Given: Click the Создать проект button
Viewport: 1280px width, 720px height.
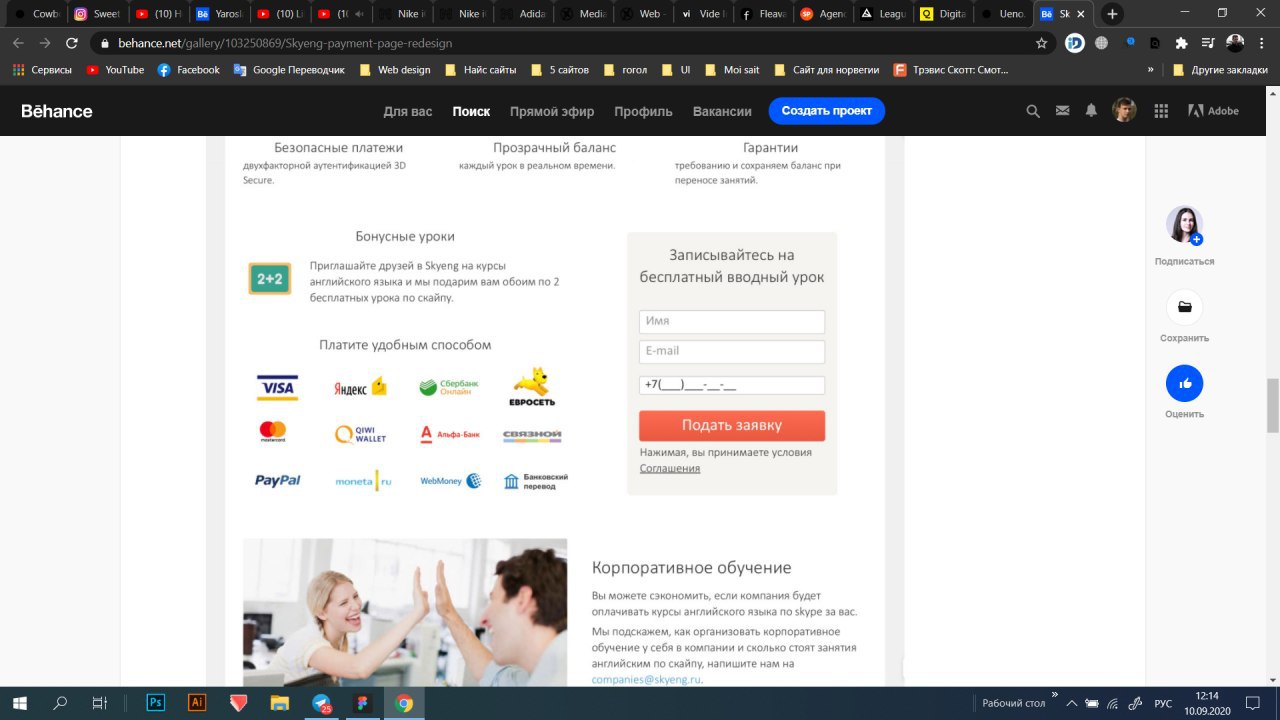Looking at the screenshot, I should pos(827,111).
